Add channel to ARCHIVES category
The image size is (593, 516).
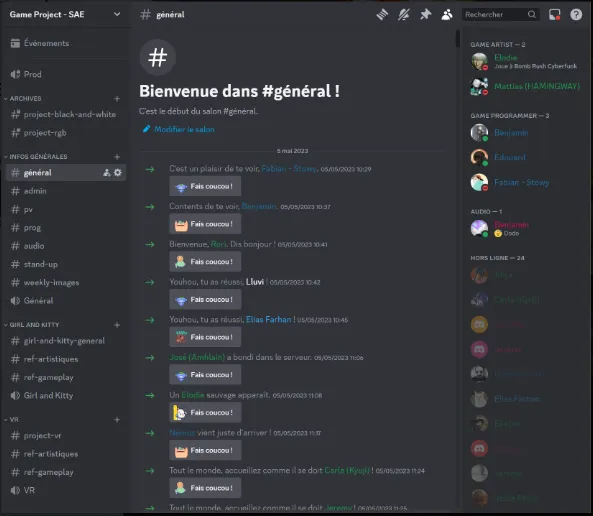pos(117,98)
